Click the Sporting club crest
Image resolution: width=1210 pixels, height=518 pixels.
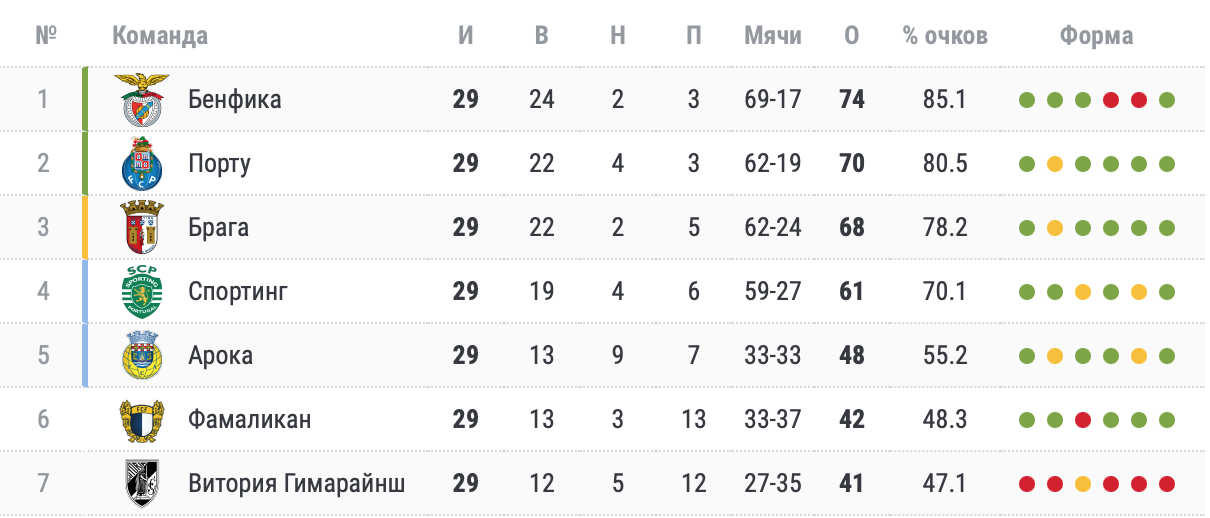[x=142, y=292]
